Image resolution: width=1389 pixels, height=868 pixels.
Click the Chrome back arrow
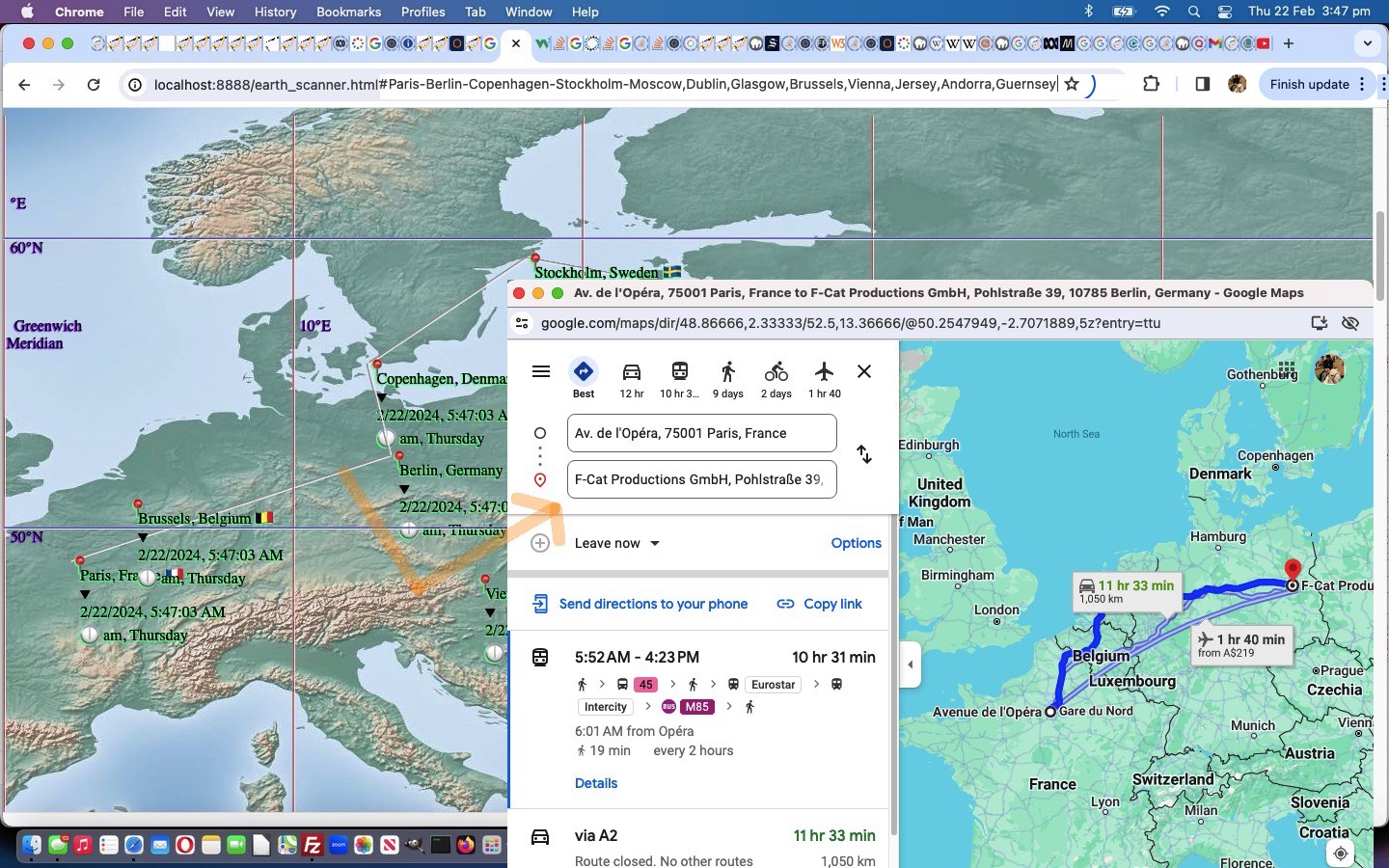coord(25,85)
